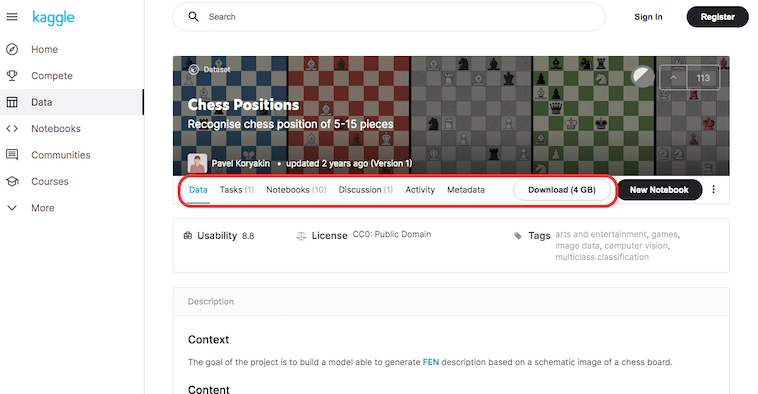Switch to the Tasks (1) tab
Image resolution: width=758 pixels, height=394 pixels.
pyautogui.click(x=237, y=190)
